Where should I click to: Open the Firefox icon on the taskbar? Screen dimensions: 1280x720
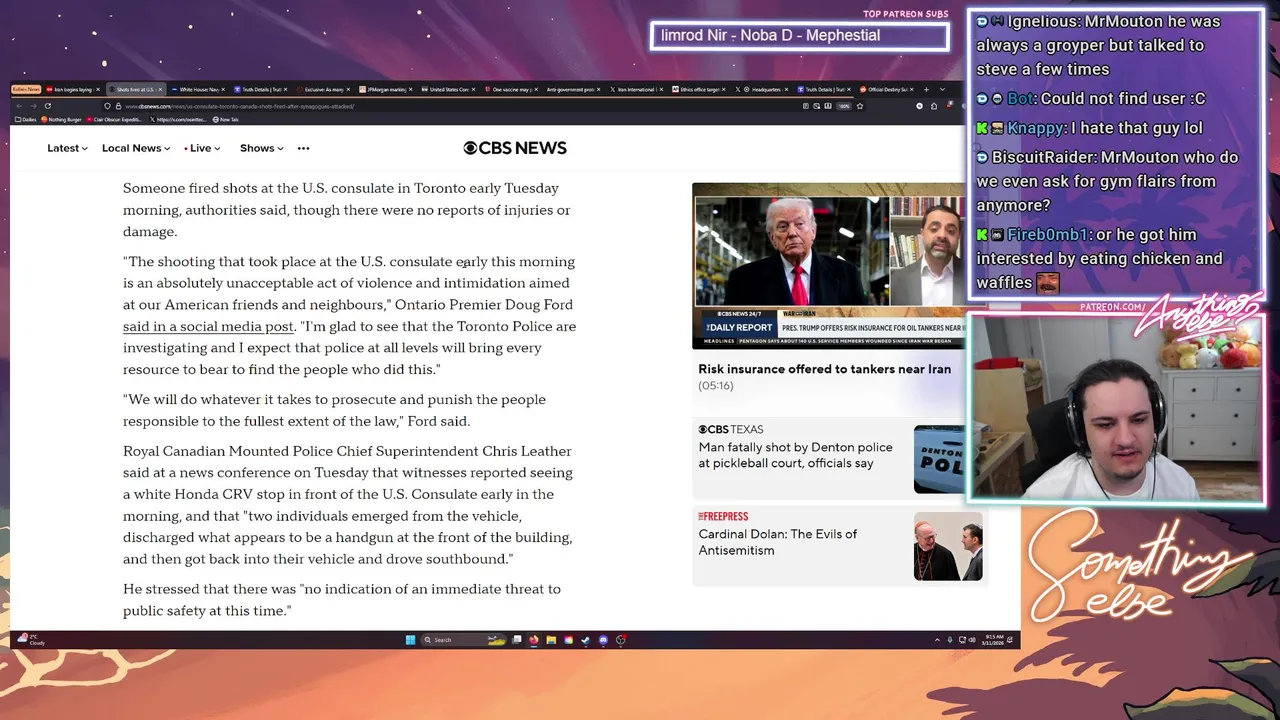[x=533, y=640]
